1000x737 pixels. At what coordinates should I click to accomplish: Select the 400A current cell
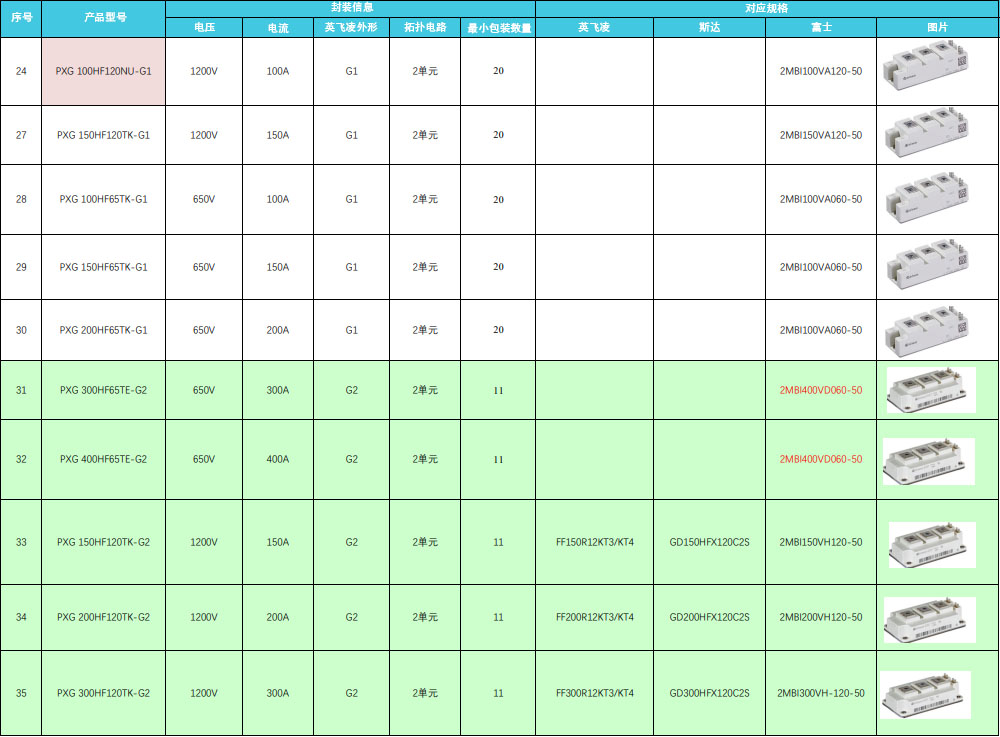tap(278, 460)
